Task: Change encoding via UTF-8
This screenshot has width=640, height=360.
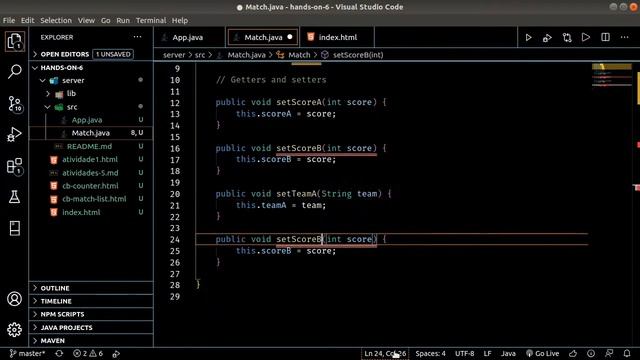Action: (464, 353)
